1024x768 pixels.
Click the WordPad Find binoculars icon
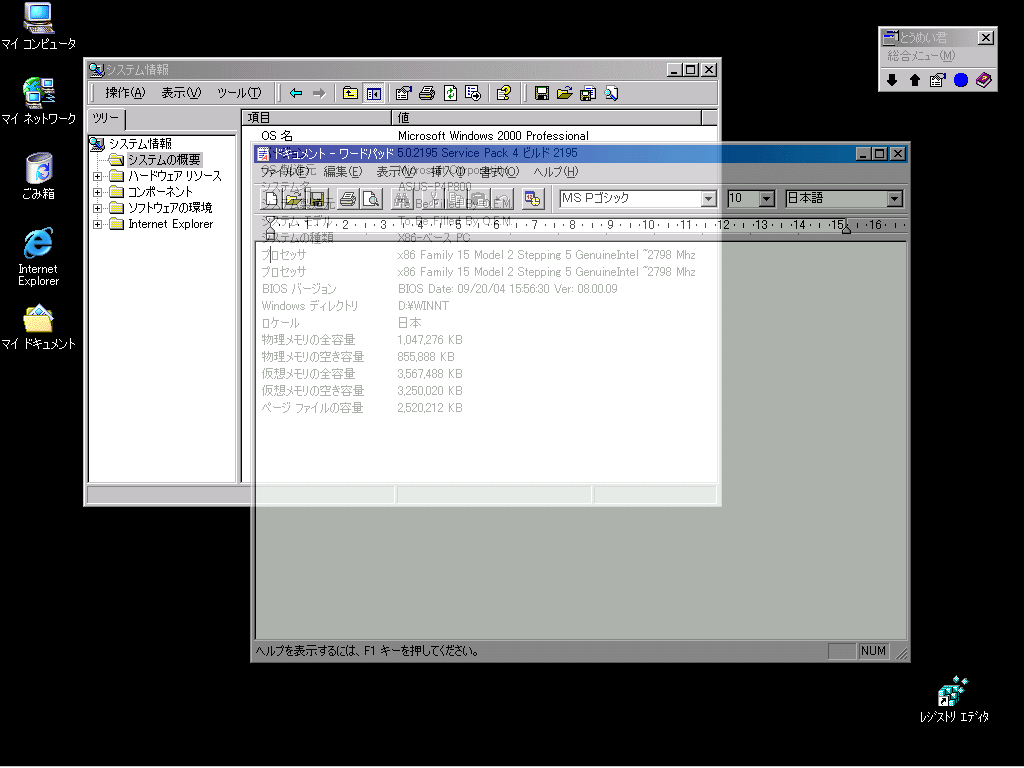coord(403,199)
